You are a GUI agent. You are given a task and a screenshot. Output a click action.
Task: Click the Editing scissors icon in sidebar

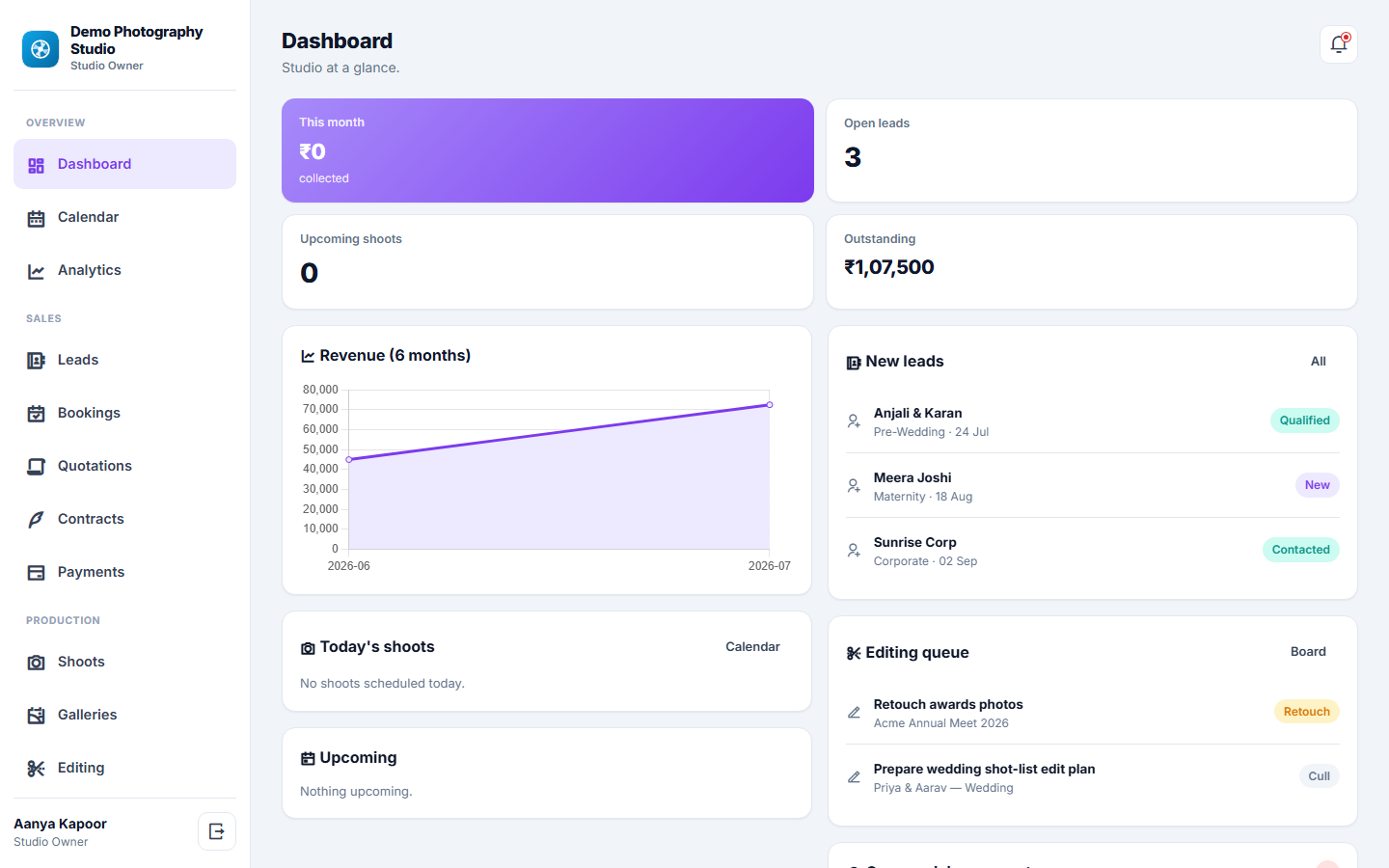[x=37, y=769]
